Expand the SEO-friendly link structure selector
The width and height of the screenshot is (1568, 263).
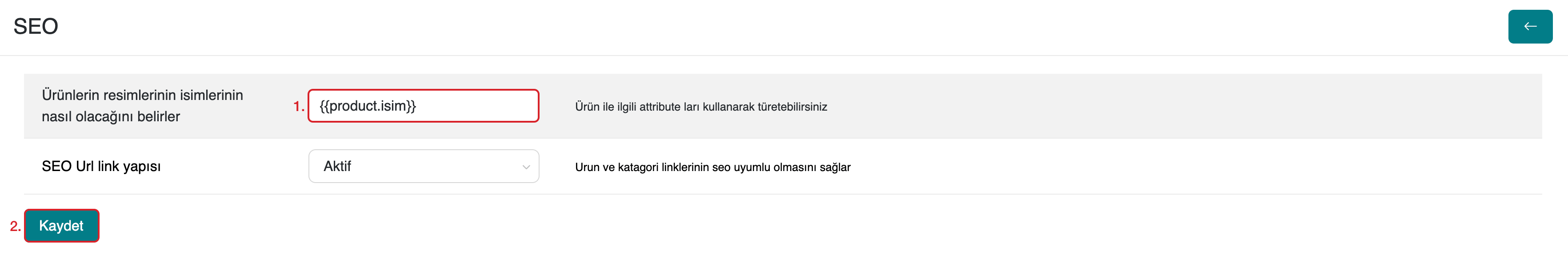(423, 166)
